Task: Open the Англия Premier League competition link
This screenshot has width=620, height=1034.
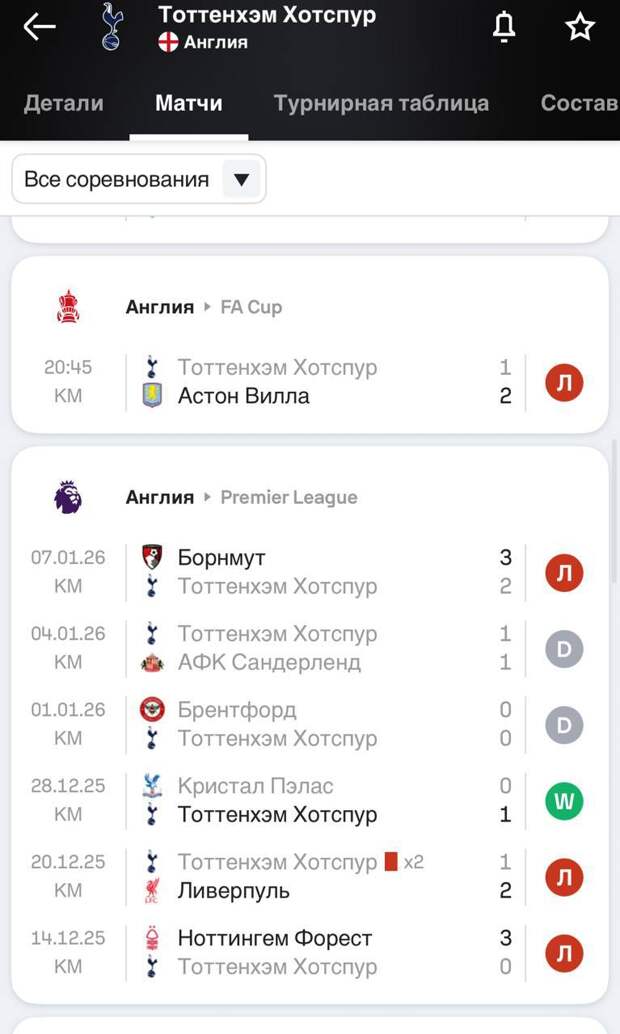Action: 241,497
